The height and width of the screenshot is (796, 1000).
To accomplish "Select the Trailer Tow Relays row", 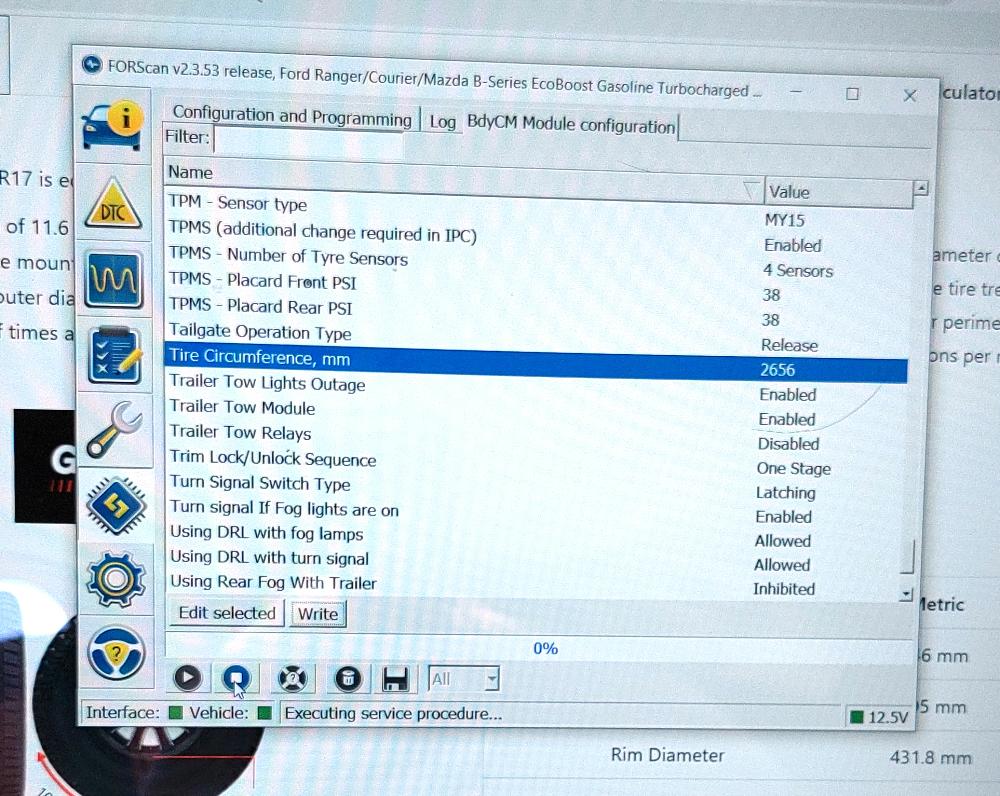I will coord(536,438).
